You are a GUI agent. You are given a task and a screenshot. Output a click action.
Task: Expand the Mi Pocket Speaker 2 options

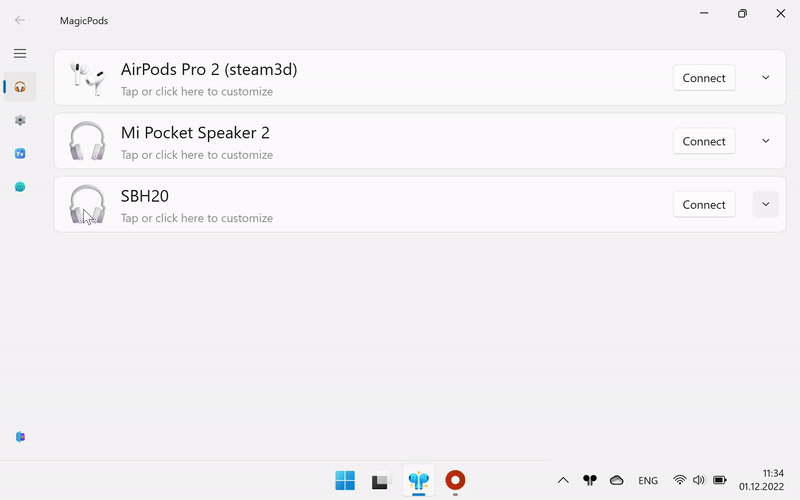765,141
